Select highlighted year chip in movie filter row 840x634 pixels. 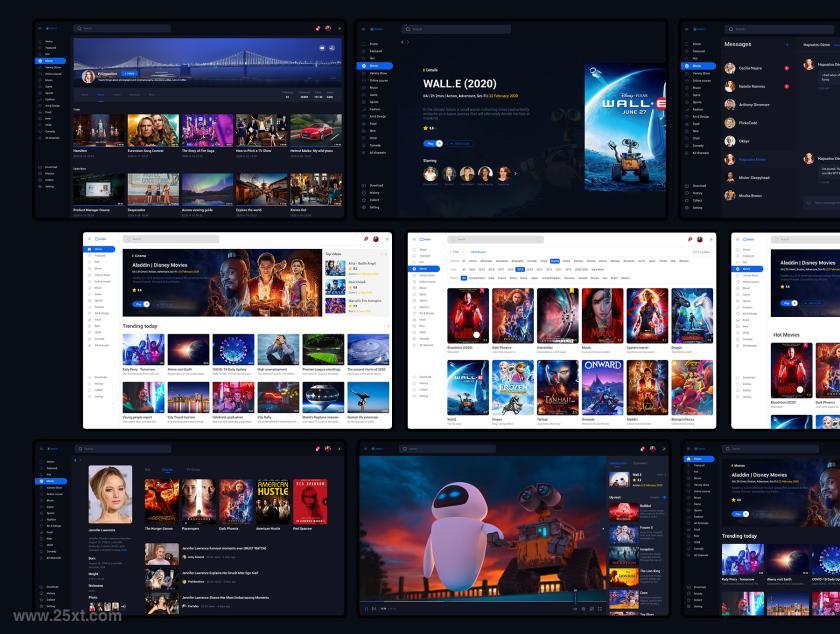(x=520, y=270)
